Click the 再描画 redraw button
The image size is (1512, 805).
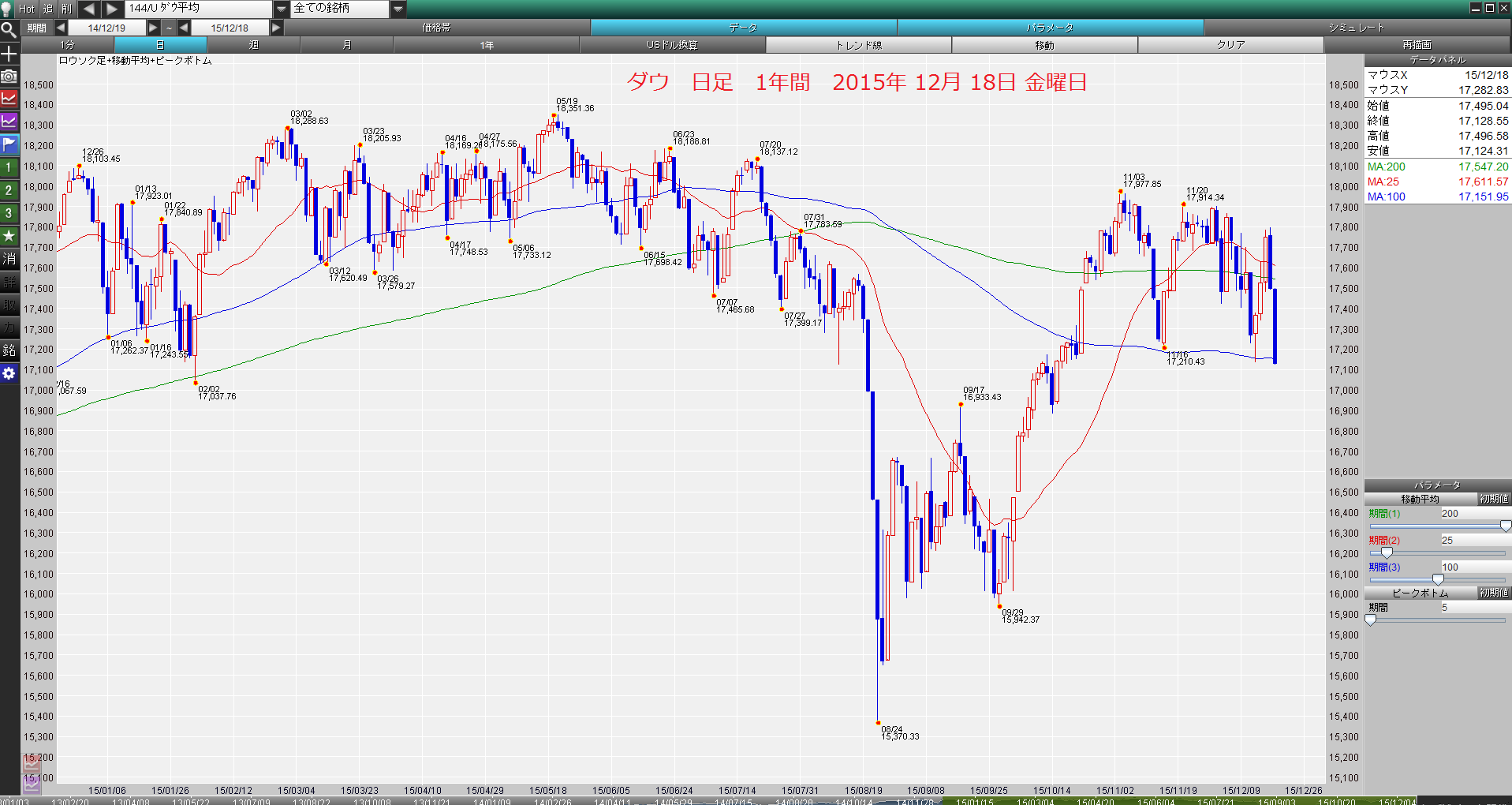[1417, 45]
